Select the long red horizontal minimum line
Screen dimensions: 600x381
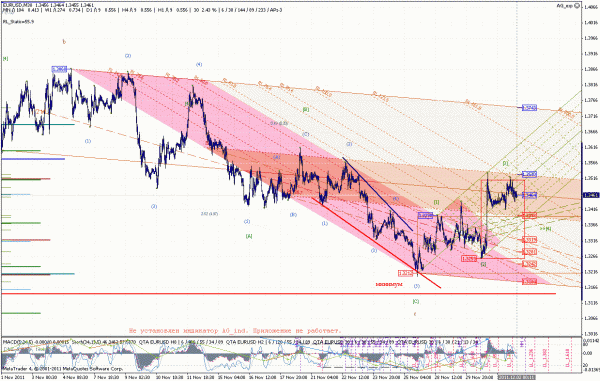pos(279,294)
